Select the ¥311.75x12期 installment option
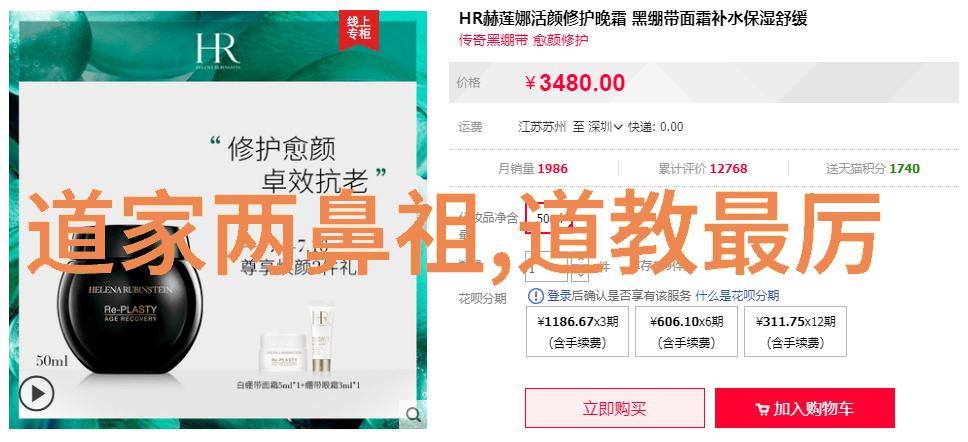 pos(795,332)
